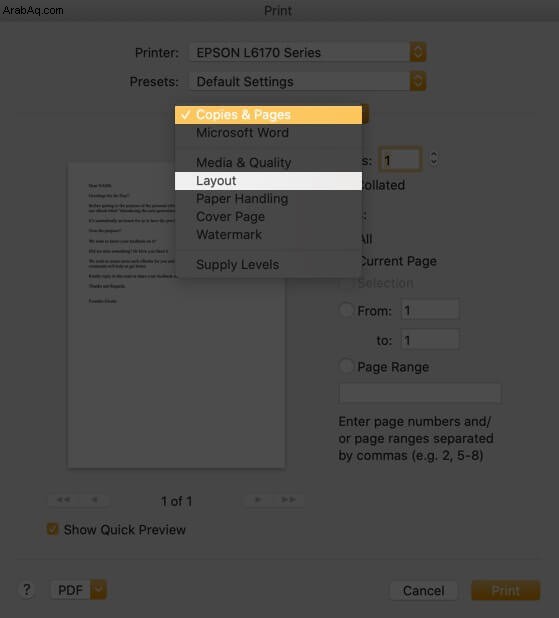Click the Cancel button
This screenshot has width=559, height=618.
tap(423, 590)
